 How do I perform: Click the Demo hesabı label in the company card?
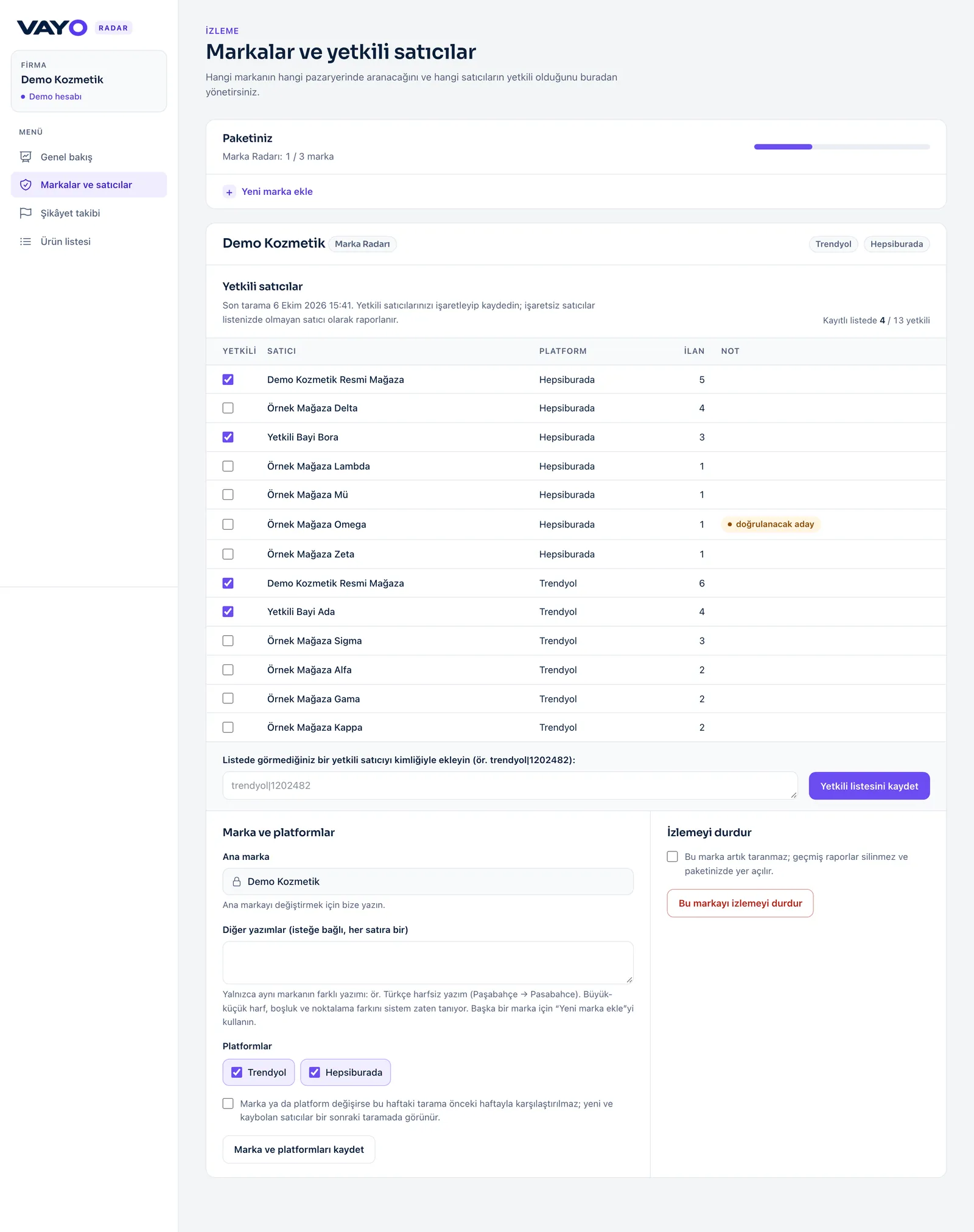pyautogui.click(x=55, y=97)
